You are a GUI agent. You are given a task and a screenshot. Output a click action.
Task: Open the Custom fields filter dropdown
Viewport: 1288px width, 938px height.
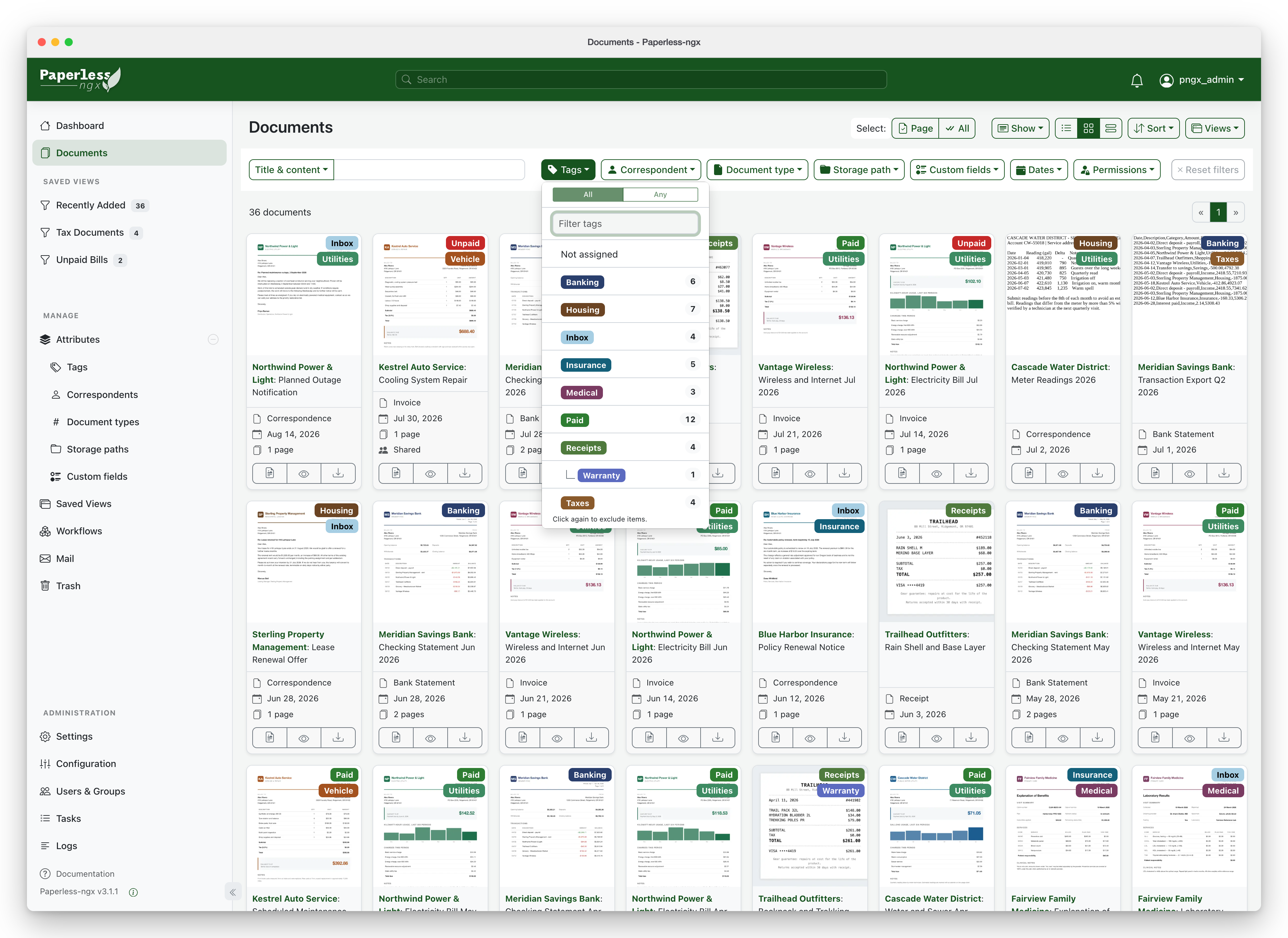[x=957, y=170]
